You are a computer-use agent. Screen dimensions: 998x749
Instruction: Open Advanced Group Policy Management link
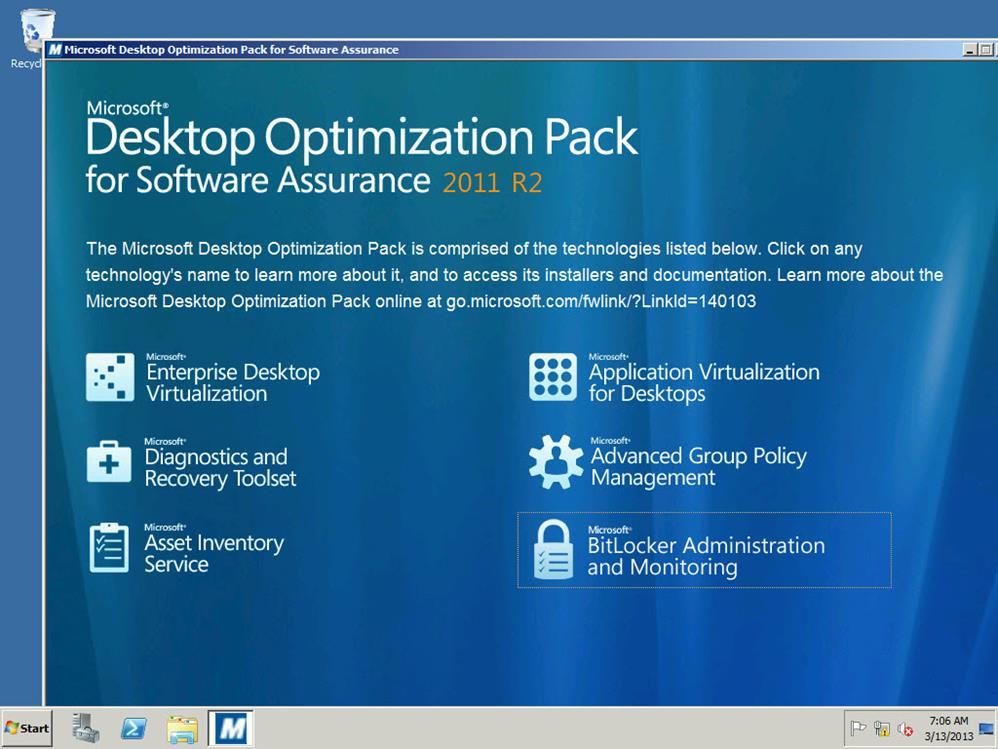tap(699, 466)
